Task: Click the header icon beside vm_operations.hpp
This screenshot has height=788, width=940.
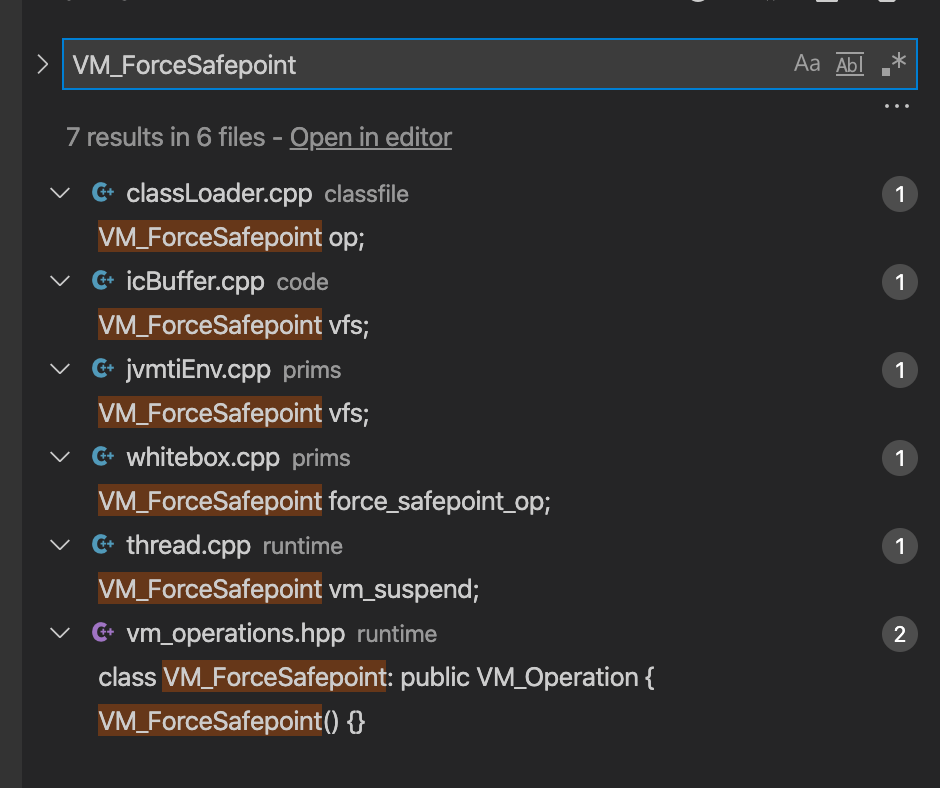Action: pyautogui.click(x=102, y=634)
